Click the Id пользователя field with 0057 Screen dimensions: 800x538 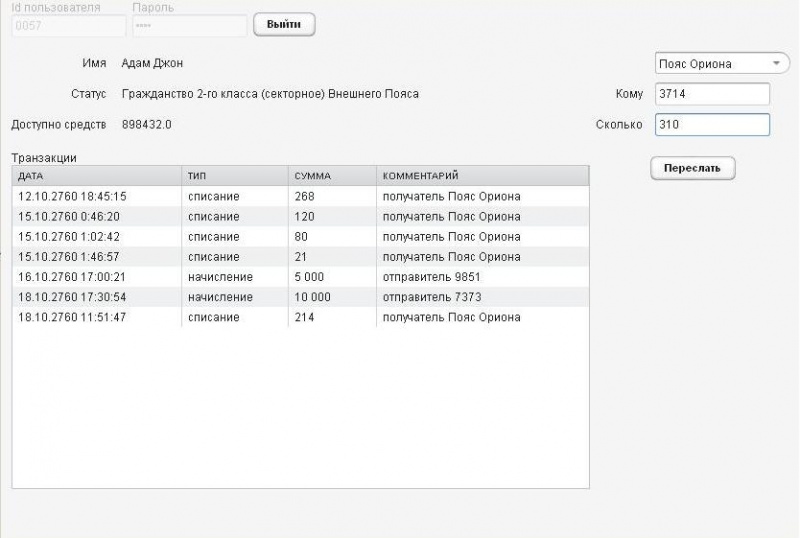click(68, 26)
